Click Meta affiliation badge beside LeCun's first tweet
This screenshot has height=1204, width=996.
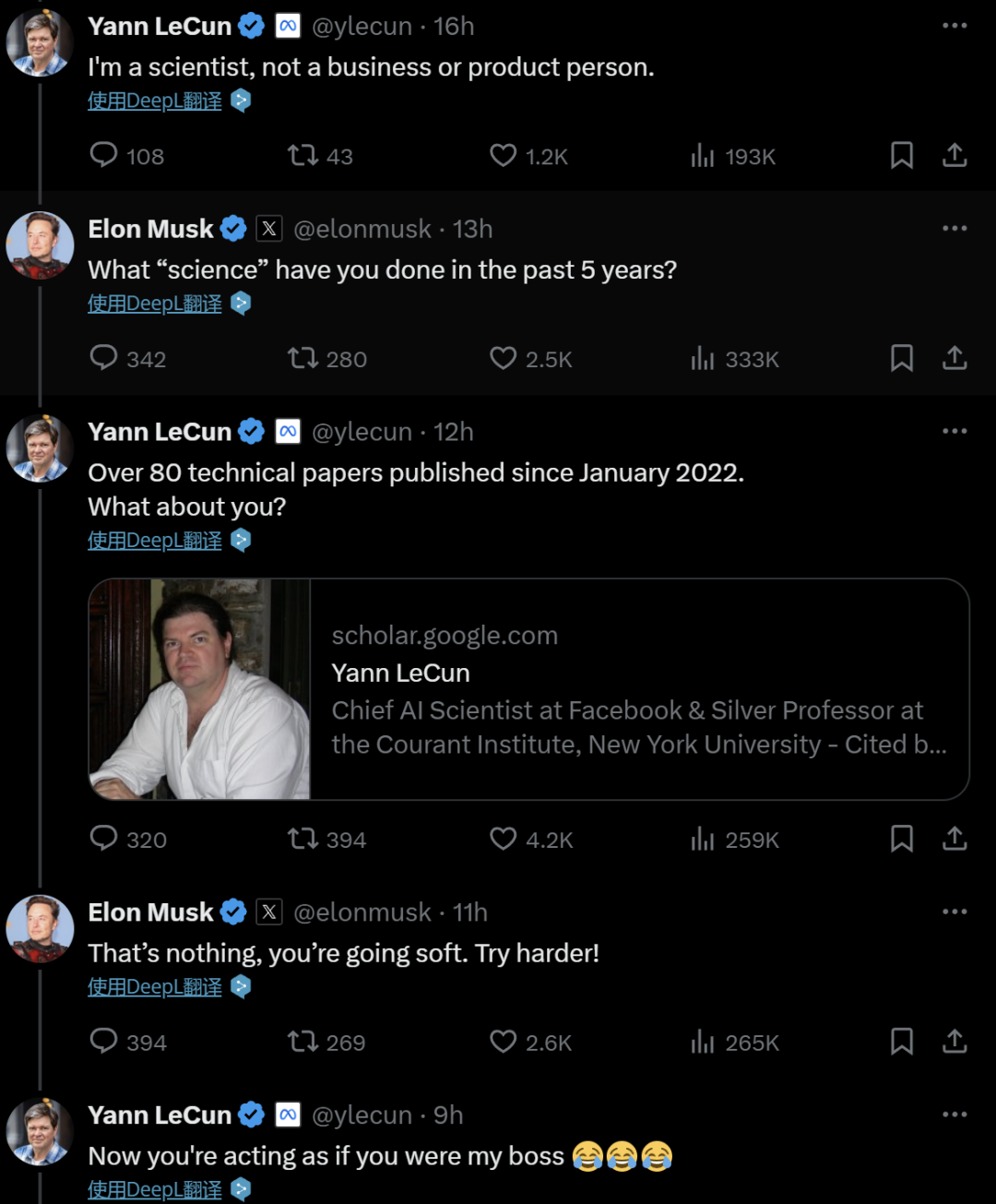(x=288, y=26)
